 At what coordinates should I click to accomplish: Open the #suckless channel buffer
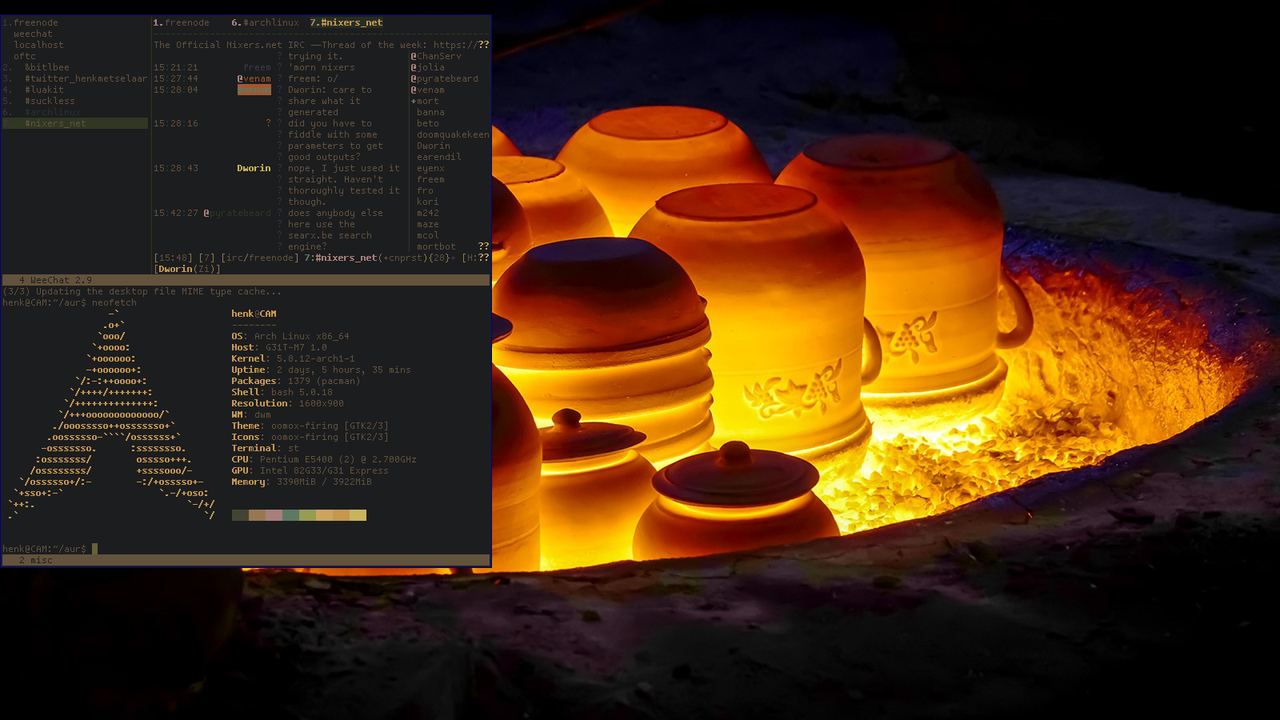coord(50,101)
